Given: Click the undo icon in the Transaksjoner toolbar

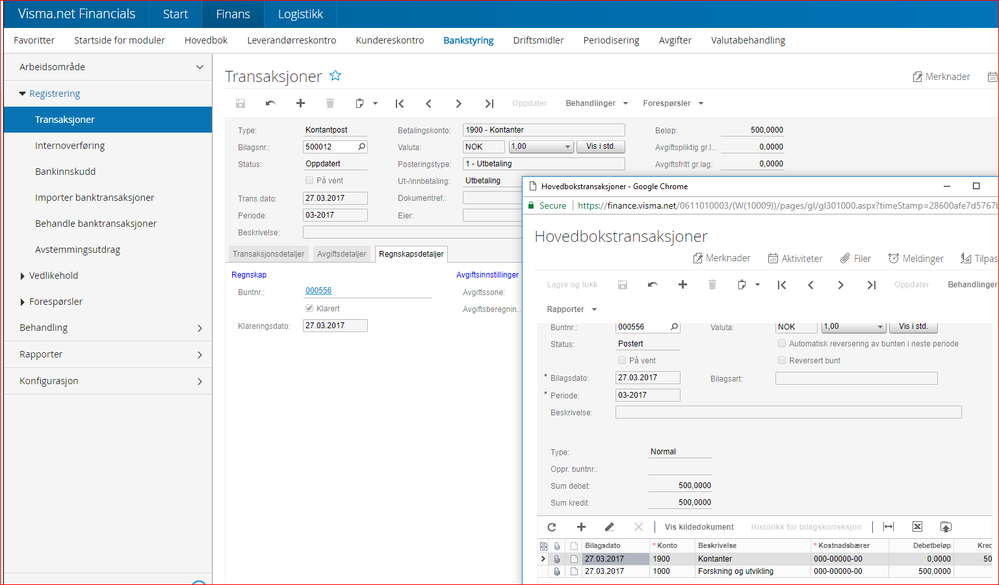Looking at the screenshot, I should (271, 103).
